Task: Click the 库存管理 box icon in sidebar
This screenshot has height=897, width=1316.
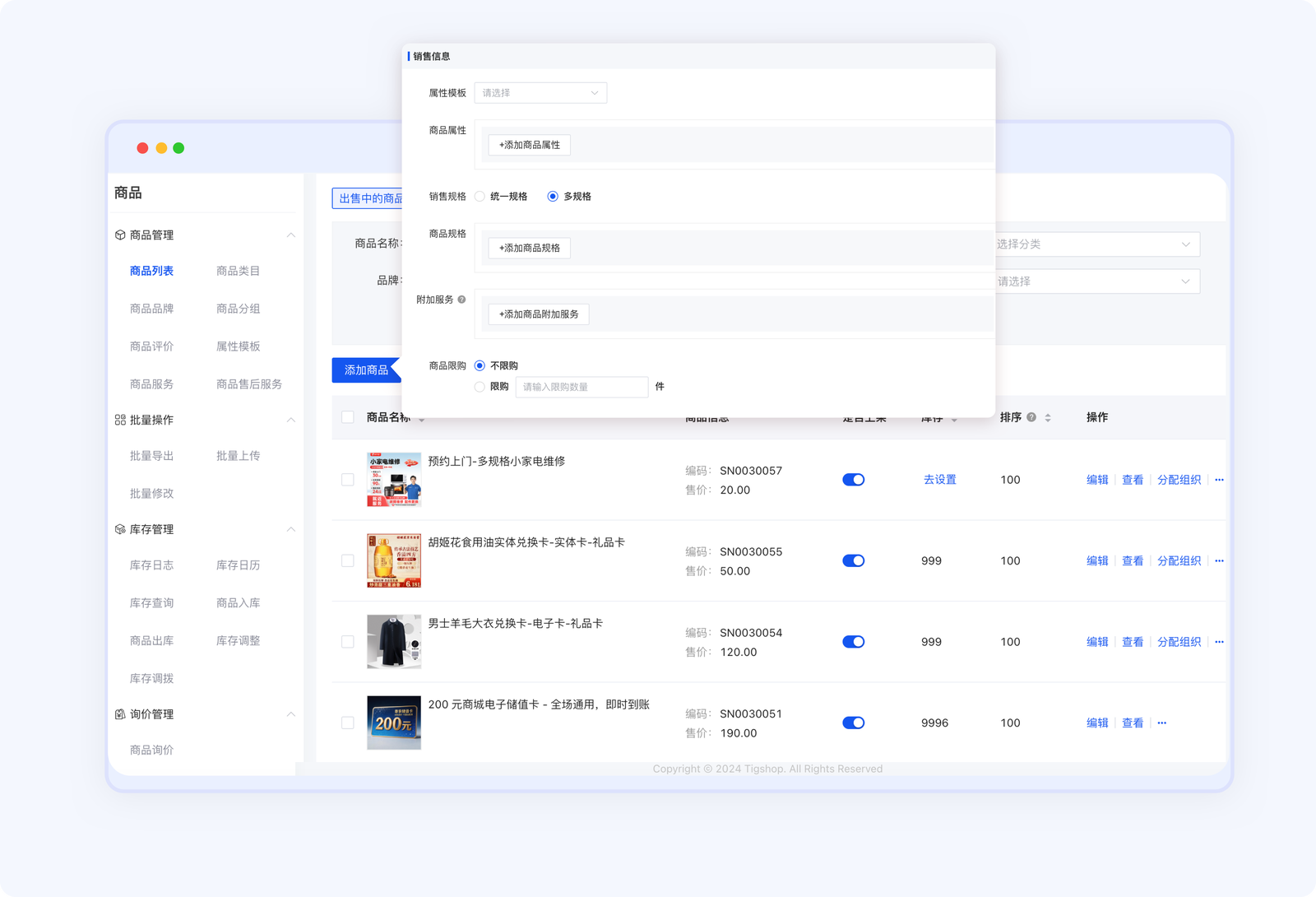Action: (x=120, y=529)
